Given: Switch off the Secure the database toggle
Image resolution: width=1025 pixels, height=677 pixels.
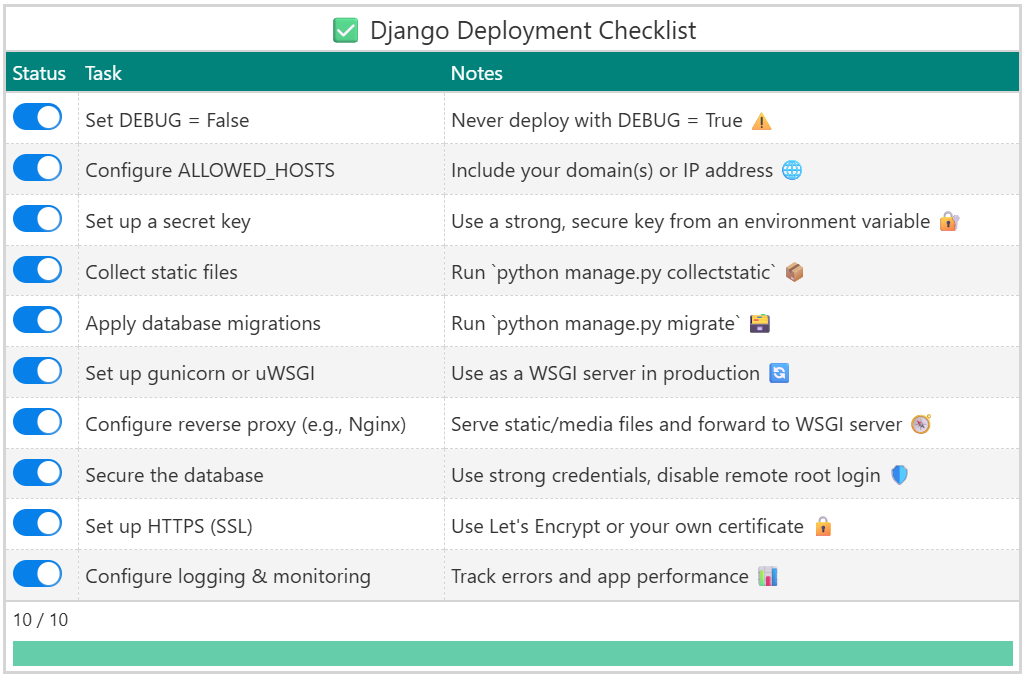Looking at the screenshot, I should point(37,472).
